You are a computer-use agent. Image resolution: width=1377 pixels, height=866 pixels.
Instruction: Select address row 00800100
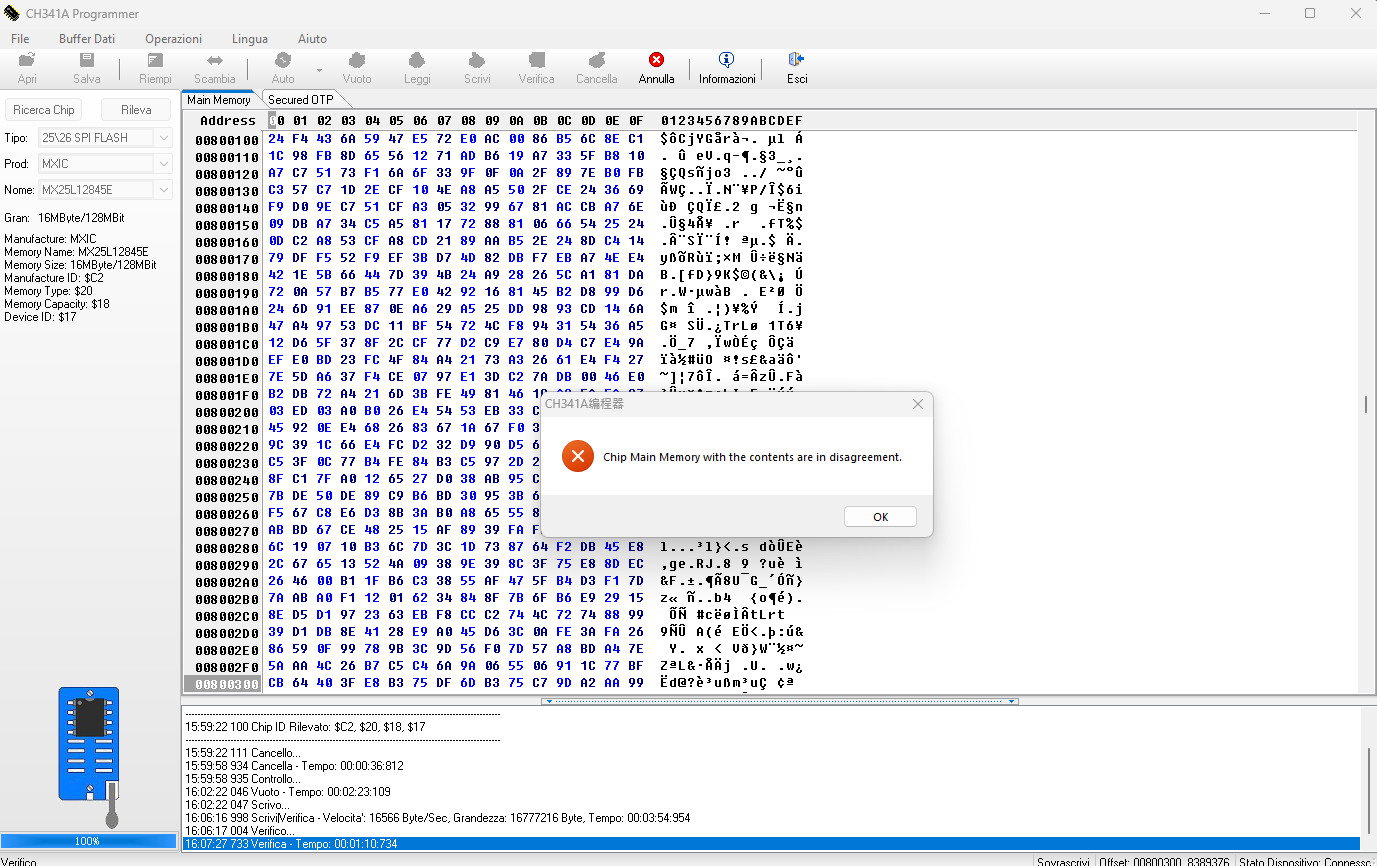228,140
